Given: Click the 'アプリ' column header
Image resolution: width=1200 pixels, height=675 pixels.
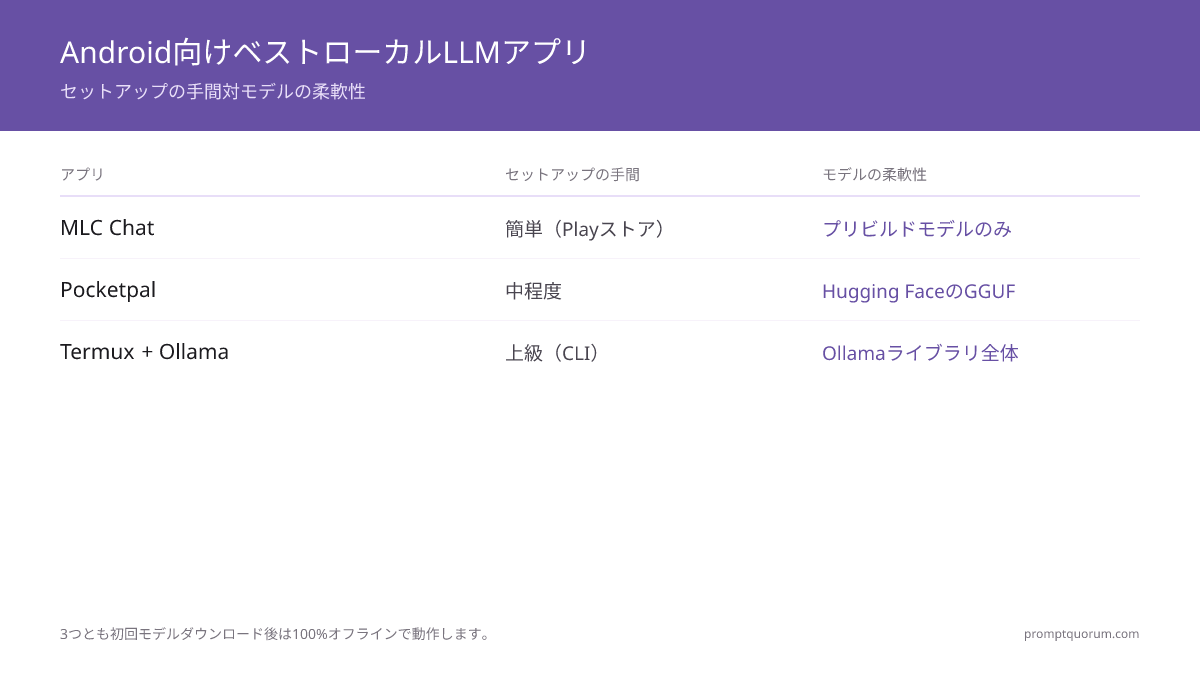Looking at the screenshot, I should [82, 174].
